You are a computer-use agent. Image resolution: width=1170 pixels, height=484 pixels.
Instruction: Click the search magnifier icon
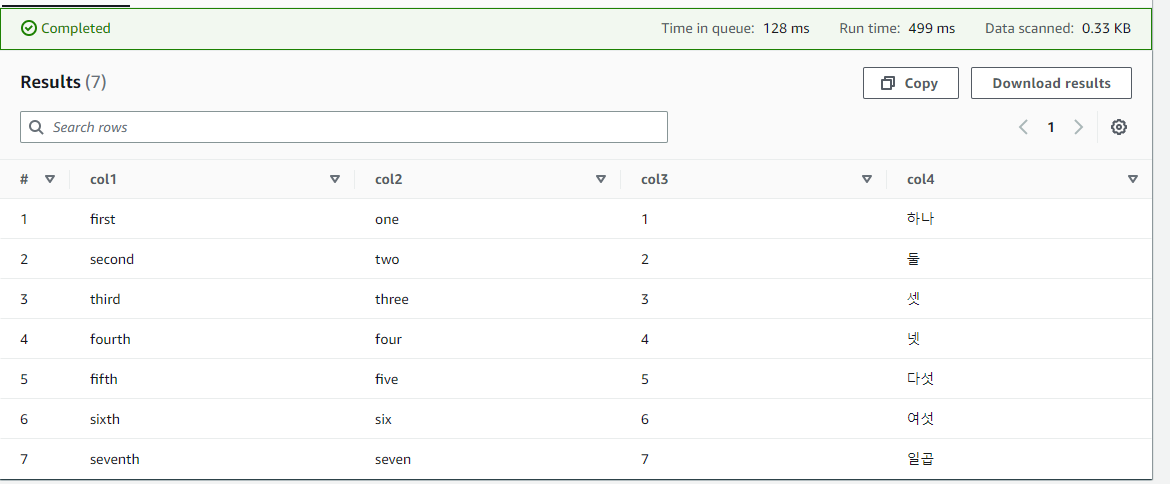pyautogui.click(x=36, y=128)
